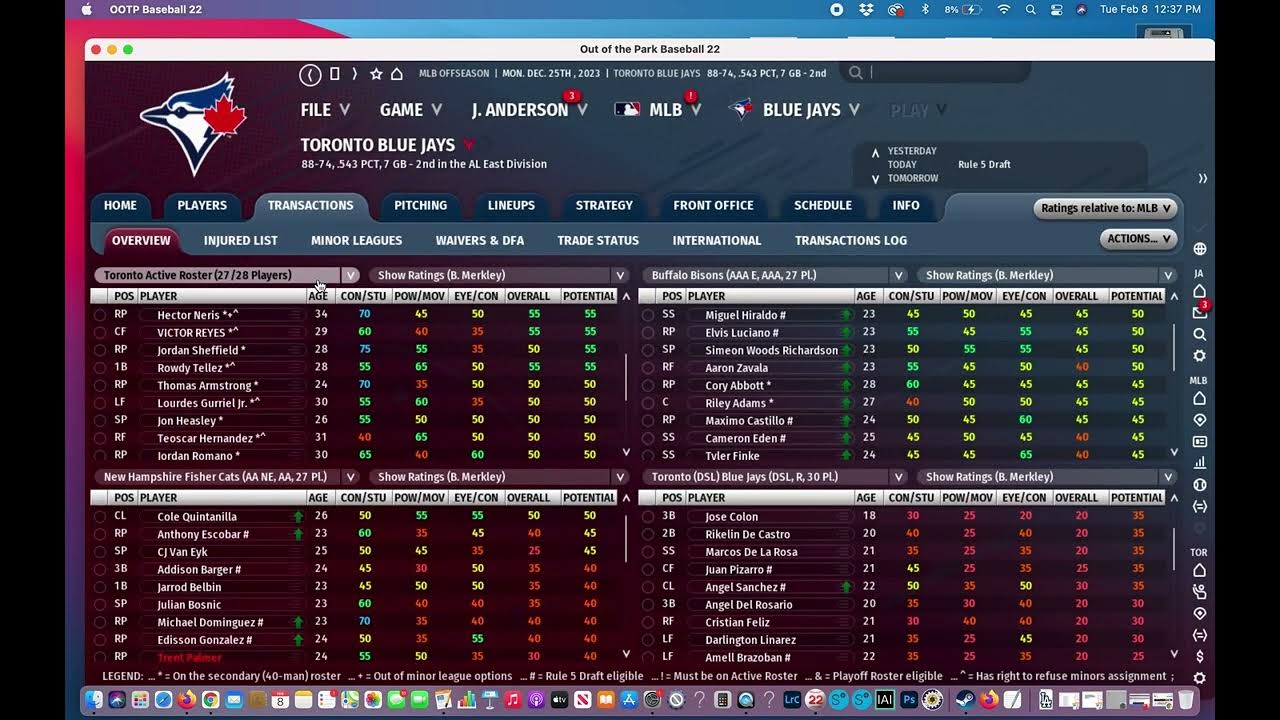Select the radio circle for Hector Neris
Viewport: 1280px width, 720px height.
(x=100, y=315)
